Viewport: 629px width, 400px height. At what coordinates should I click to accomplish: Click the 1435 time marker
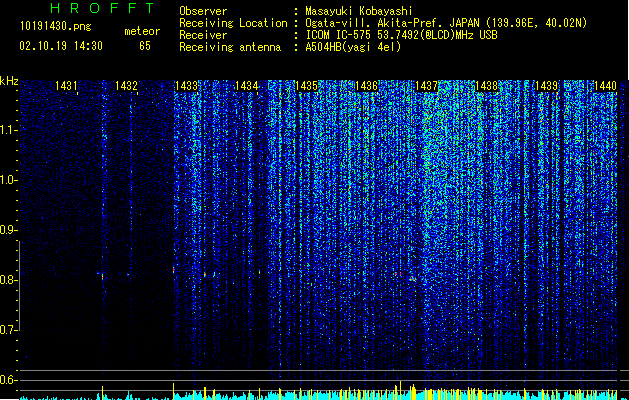tap(306, 86)
